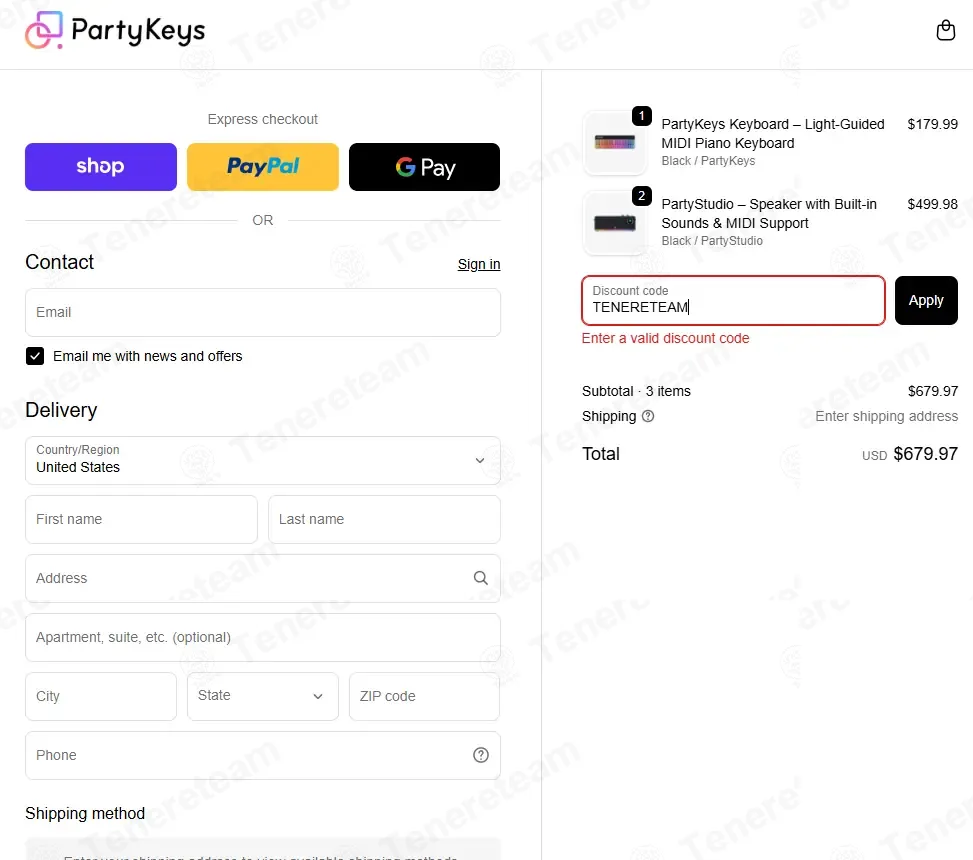Click the Apartment, suite field

point(262,637)
